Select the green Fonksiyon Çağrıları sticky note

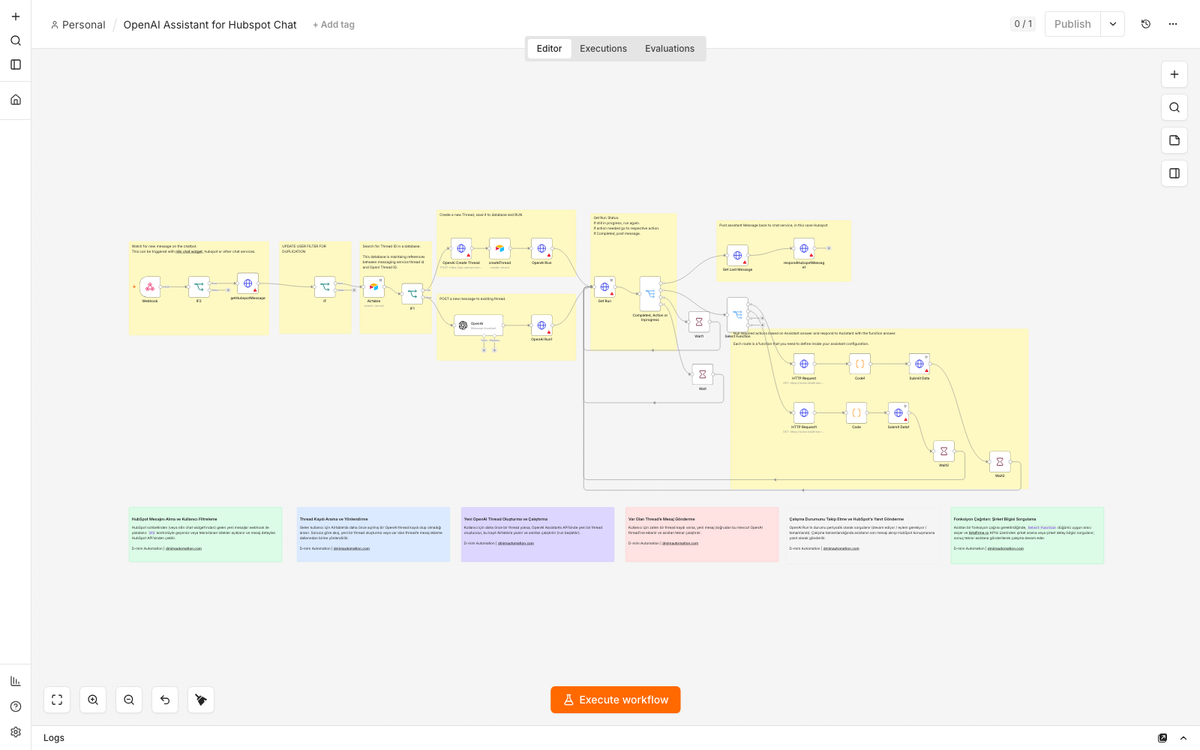(x=1027, y=535)
